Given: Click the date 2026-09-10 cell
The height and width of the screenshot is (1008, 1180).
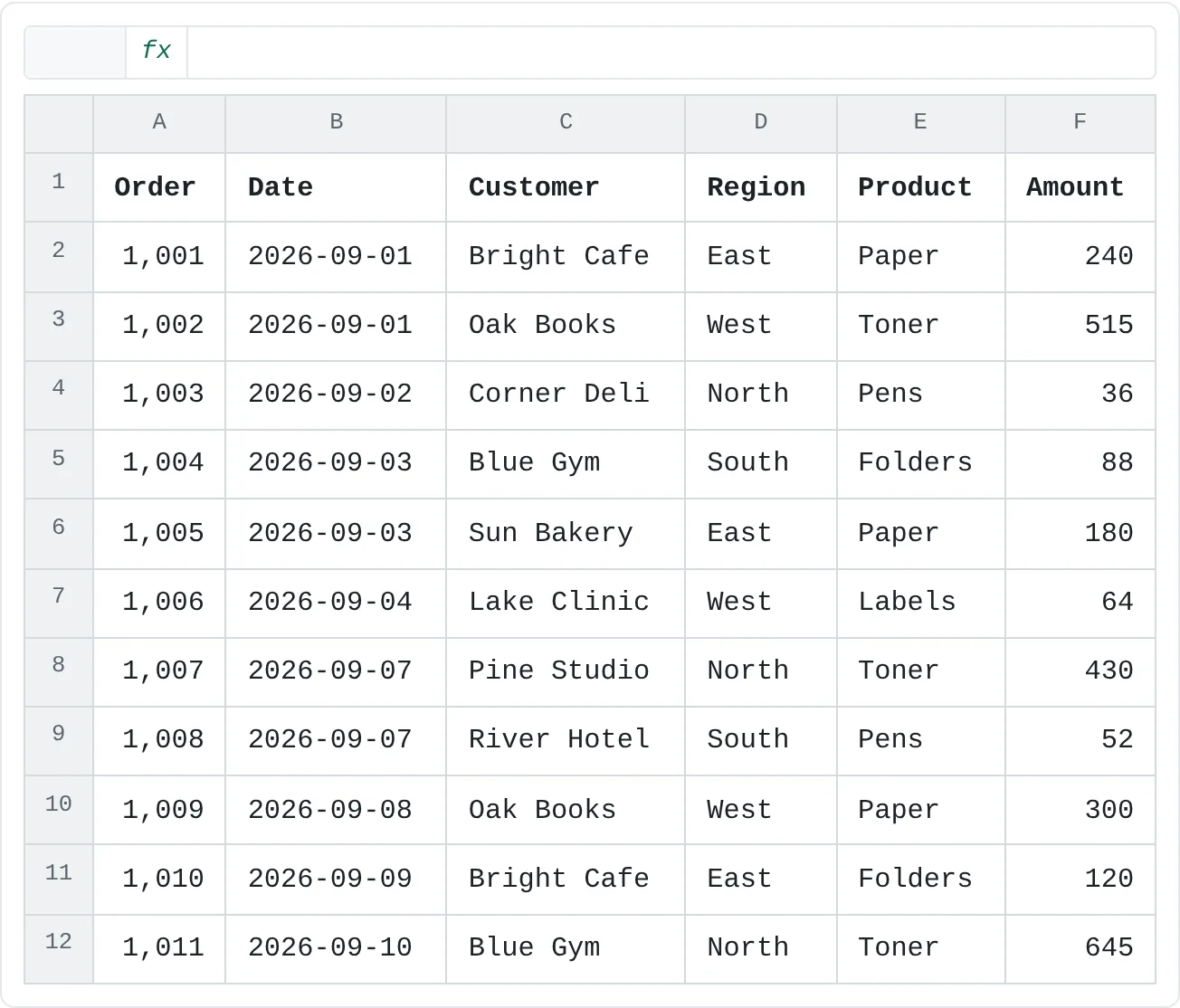Looking at the screenshot, I should click(336, 949).
